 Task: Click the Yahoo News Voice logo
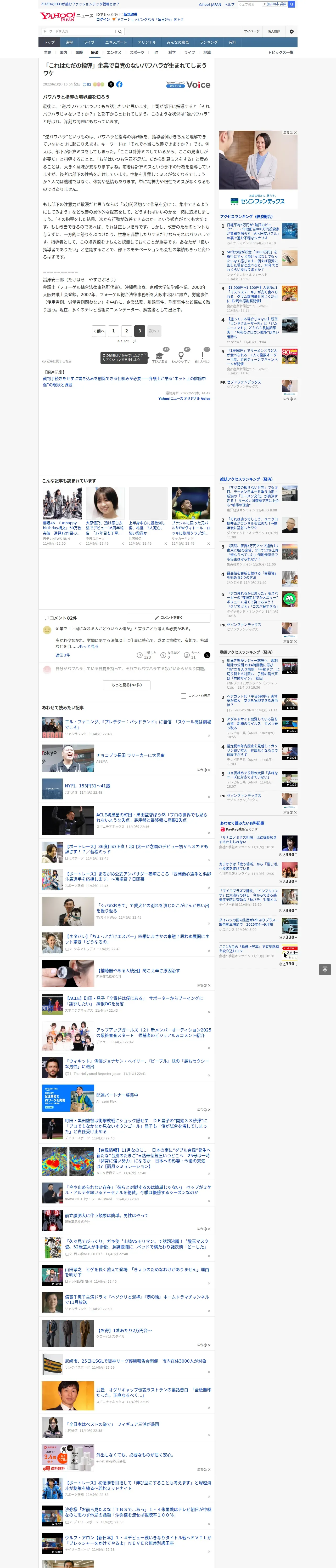(188, 85)
